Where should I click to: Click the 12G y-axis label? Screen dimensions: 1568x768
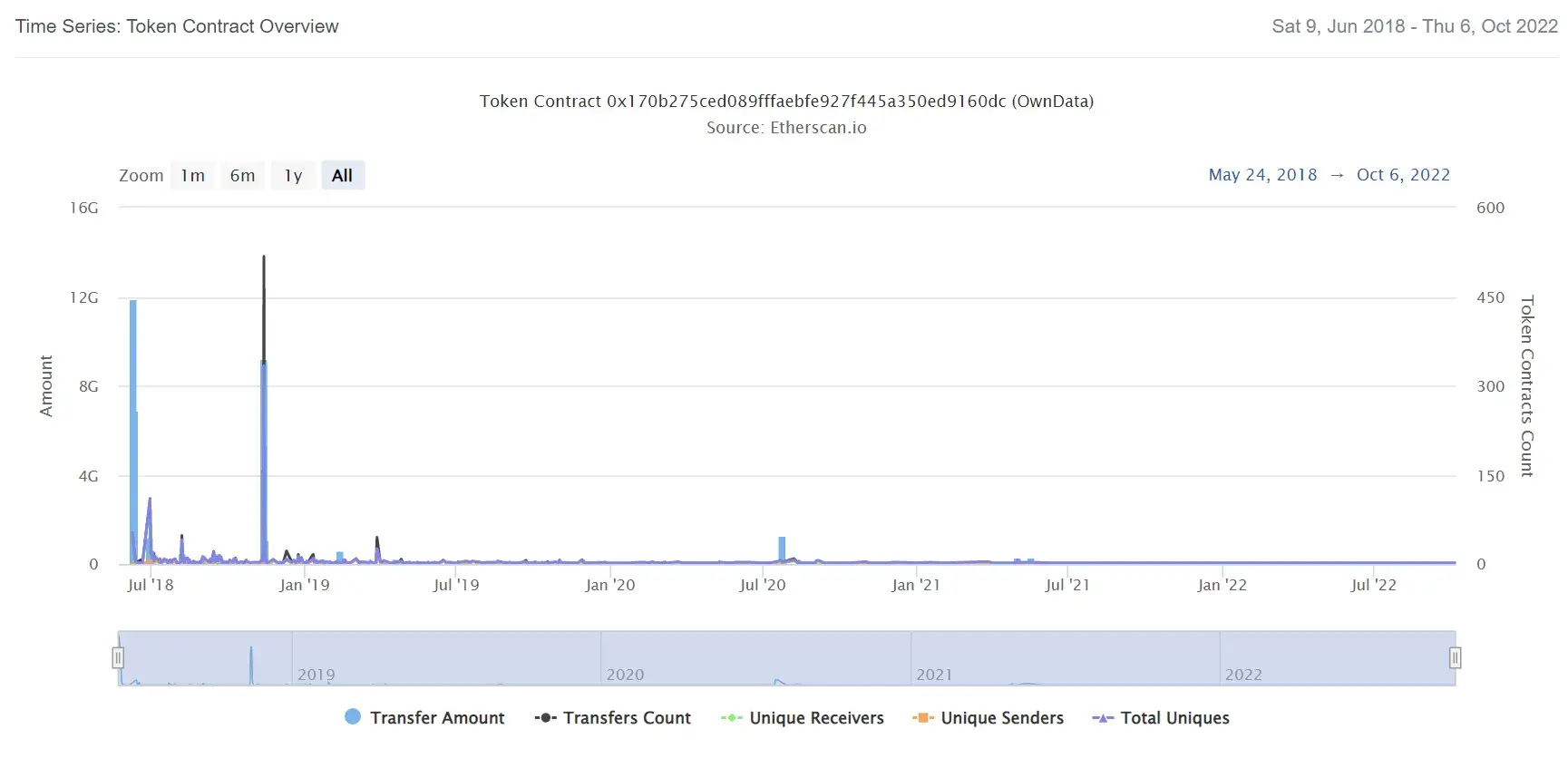pyautogui.click(x=84, y=297)
